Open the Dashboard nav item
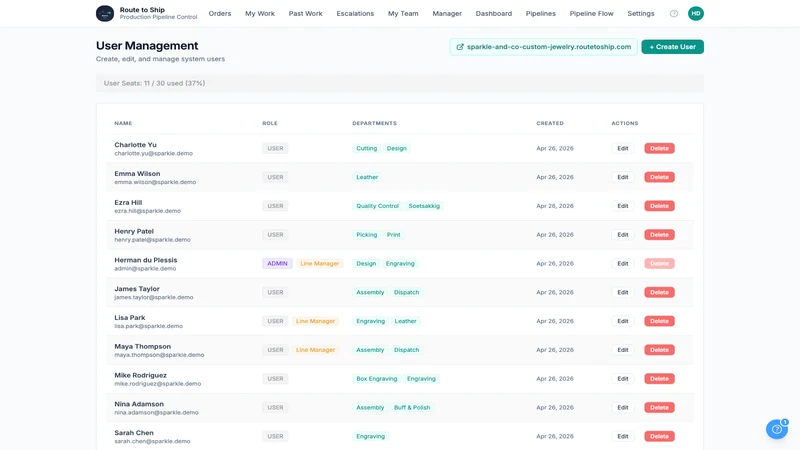The width and height of the screenshot is (800, 450). tap(494, 14)
